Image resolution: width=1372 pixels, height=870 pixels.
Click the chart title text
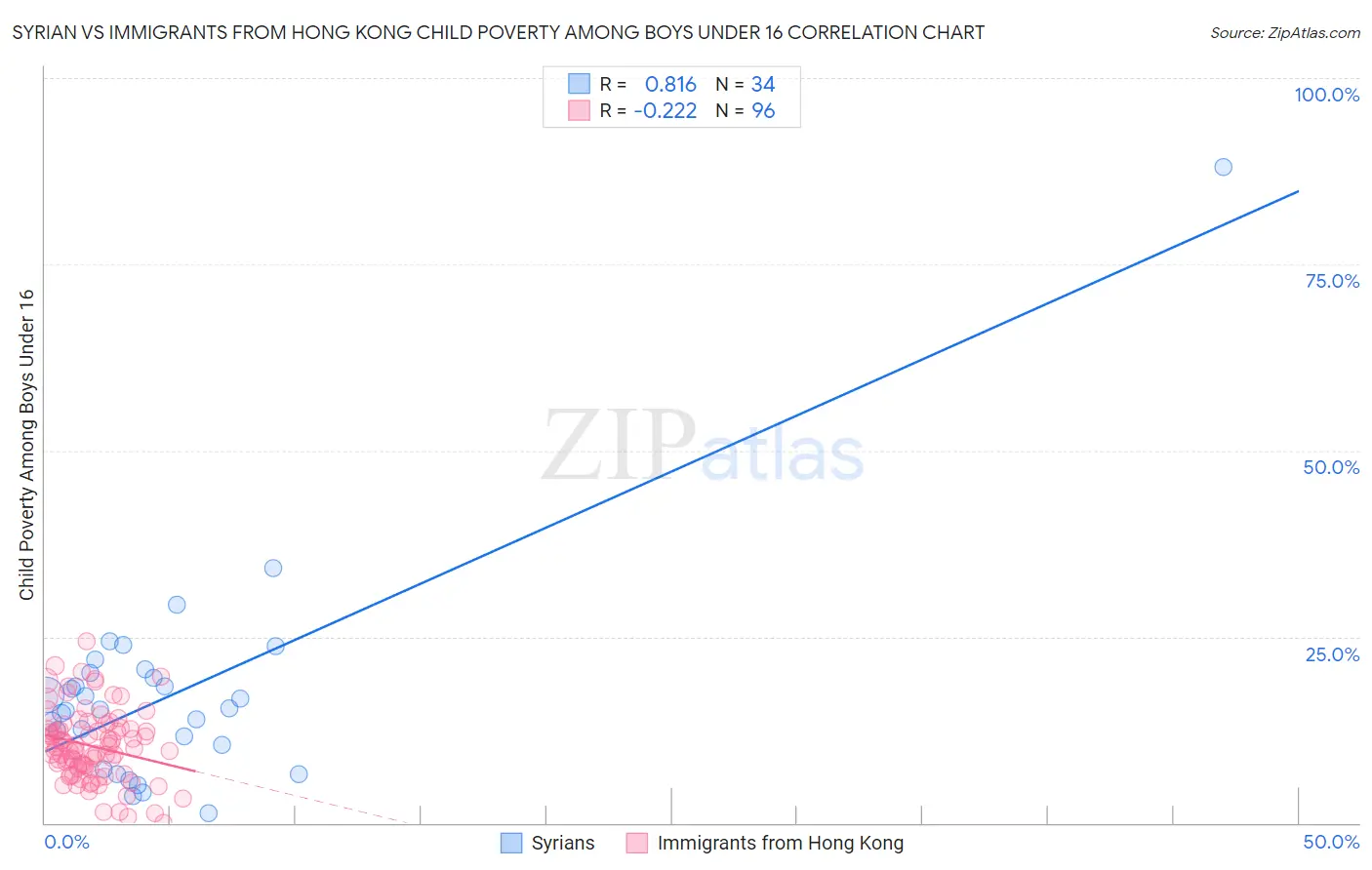(498, 32)
